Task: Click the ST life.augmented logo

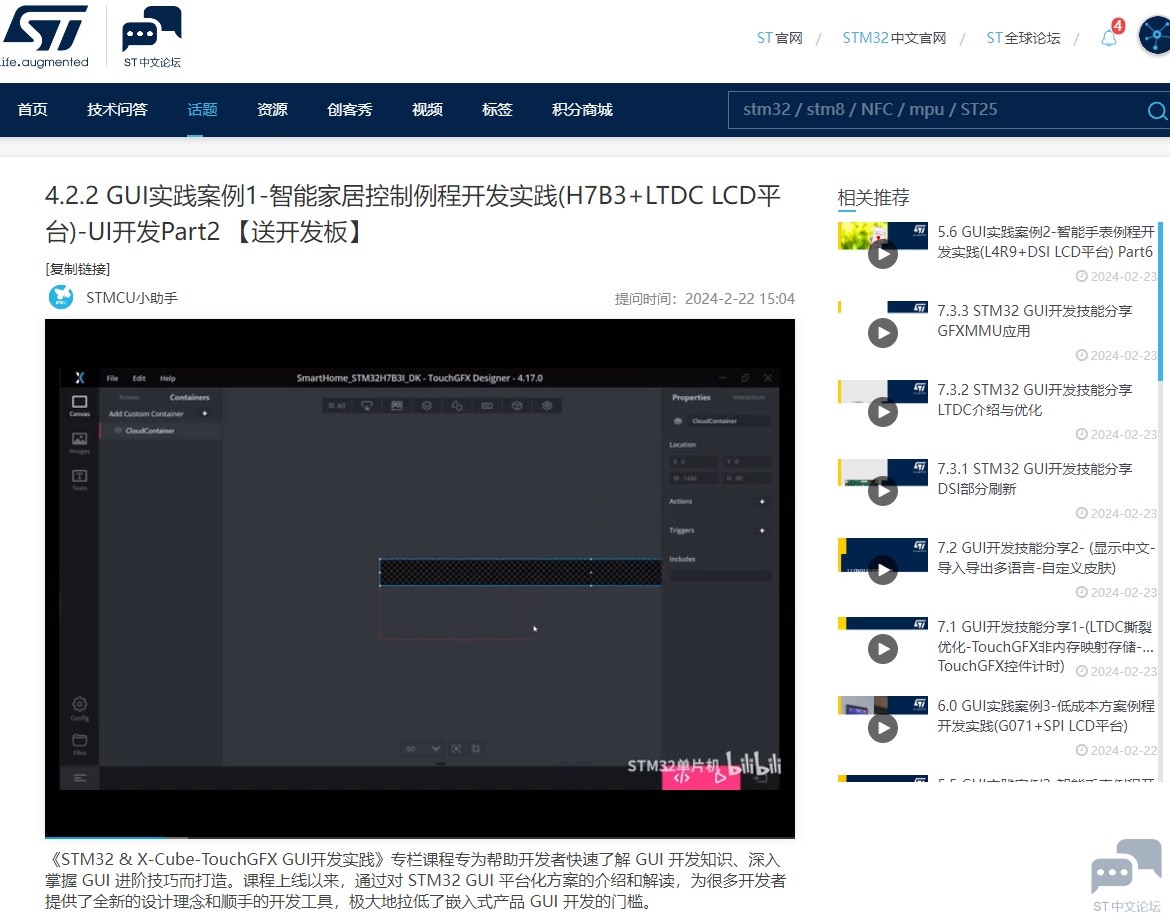Action: click(45, 37)
